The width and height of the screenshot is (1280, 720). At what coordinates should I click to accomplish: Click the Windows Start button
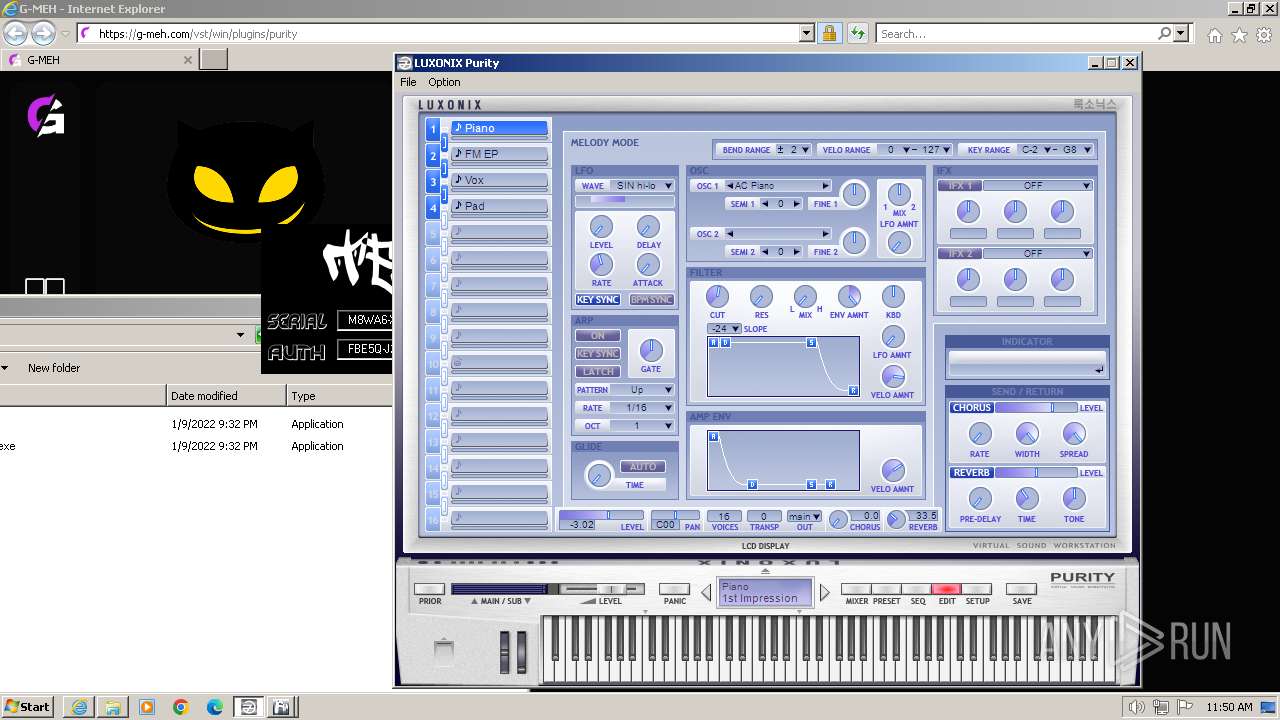(x=27, y=707)
